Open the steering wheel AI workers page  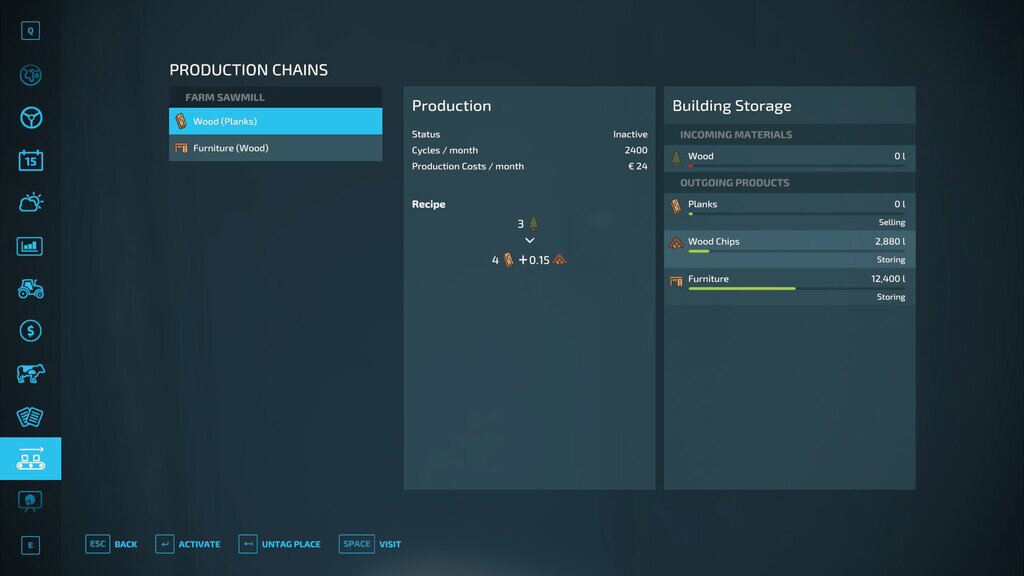[x=30, y=118]
